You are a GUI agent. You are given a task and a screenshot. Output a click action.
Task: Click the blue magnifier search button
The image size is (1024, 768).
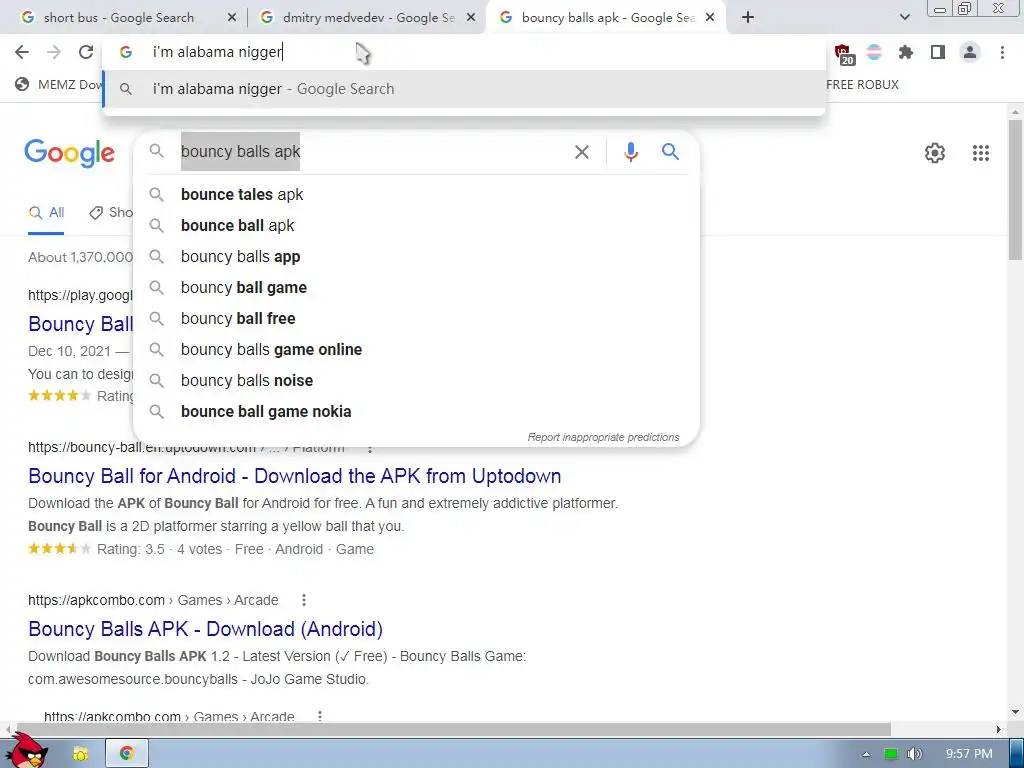pyautogui.click(x=670, y=152)
